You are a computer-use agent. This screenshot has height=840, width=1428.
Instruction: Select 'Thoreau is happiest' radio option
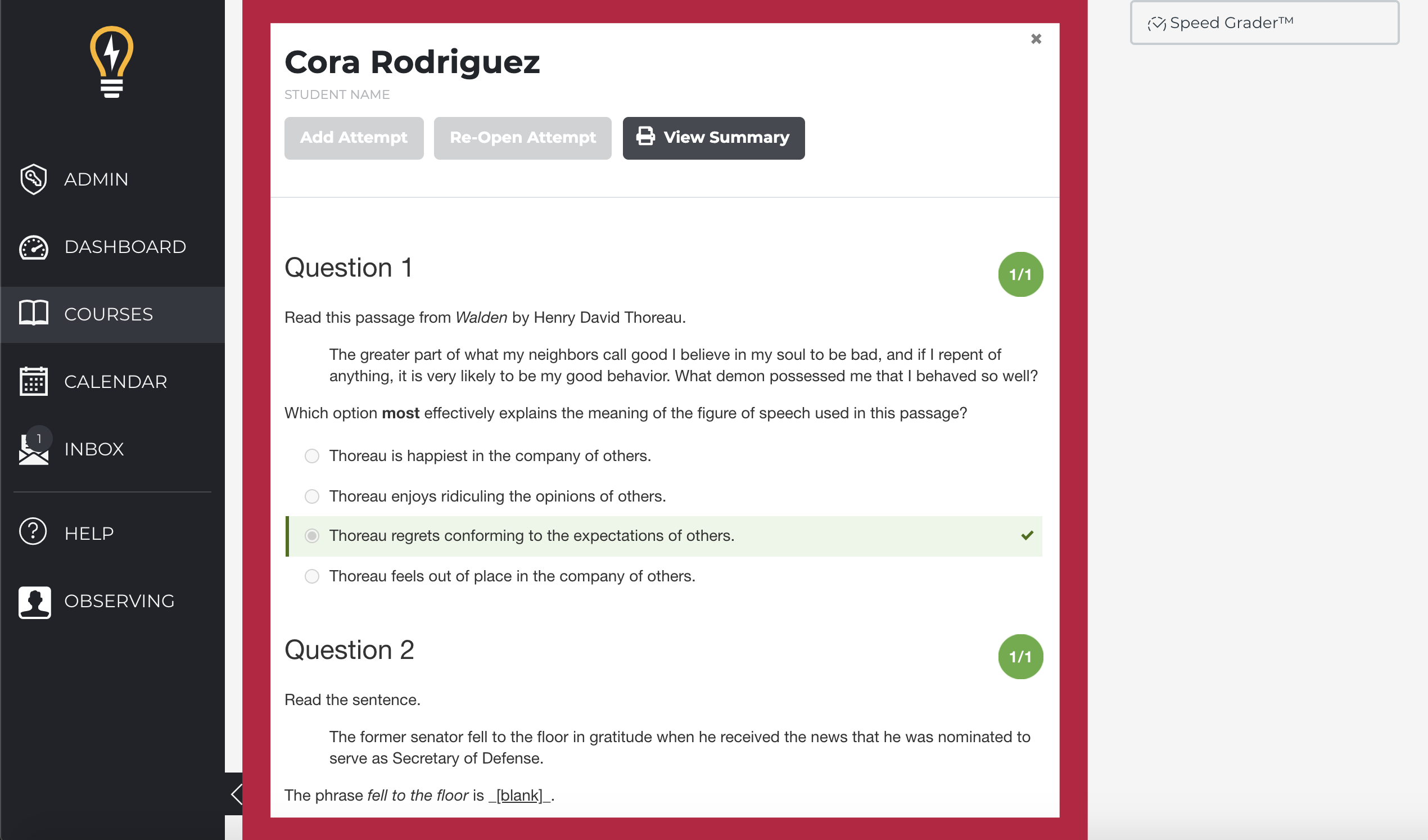(x=311, y=457)
